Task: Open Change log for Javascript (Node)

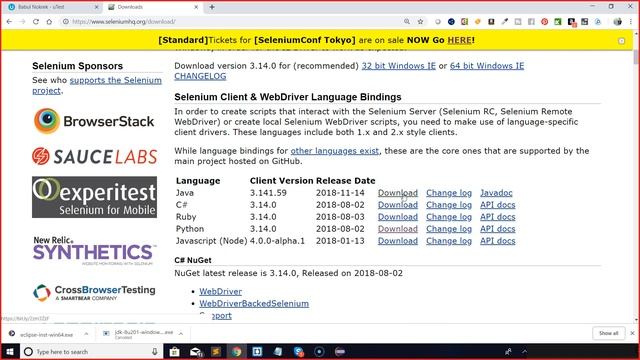Action: 449,241
